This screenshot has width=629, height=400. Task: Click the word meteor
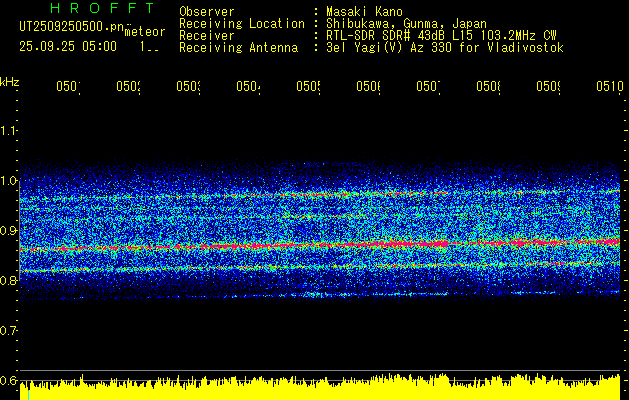click(x=145, y=32)
